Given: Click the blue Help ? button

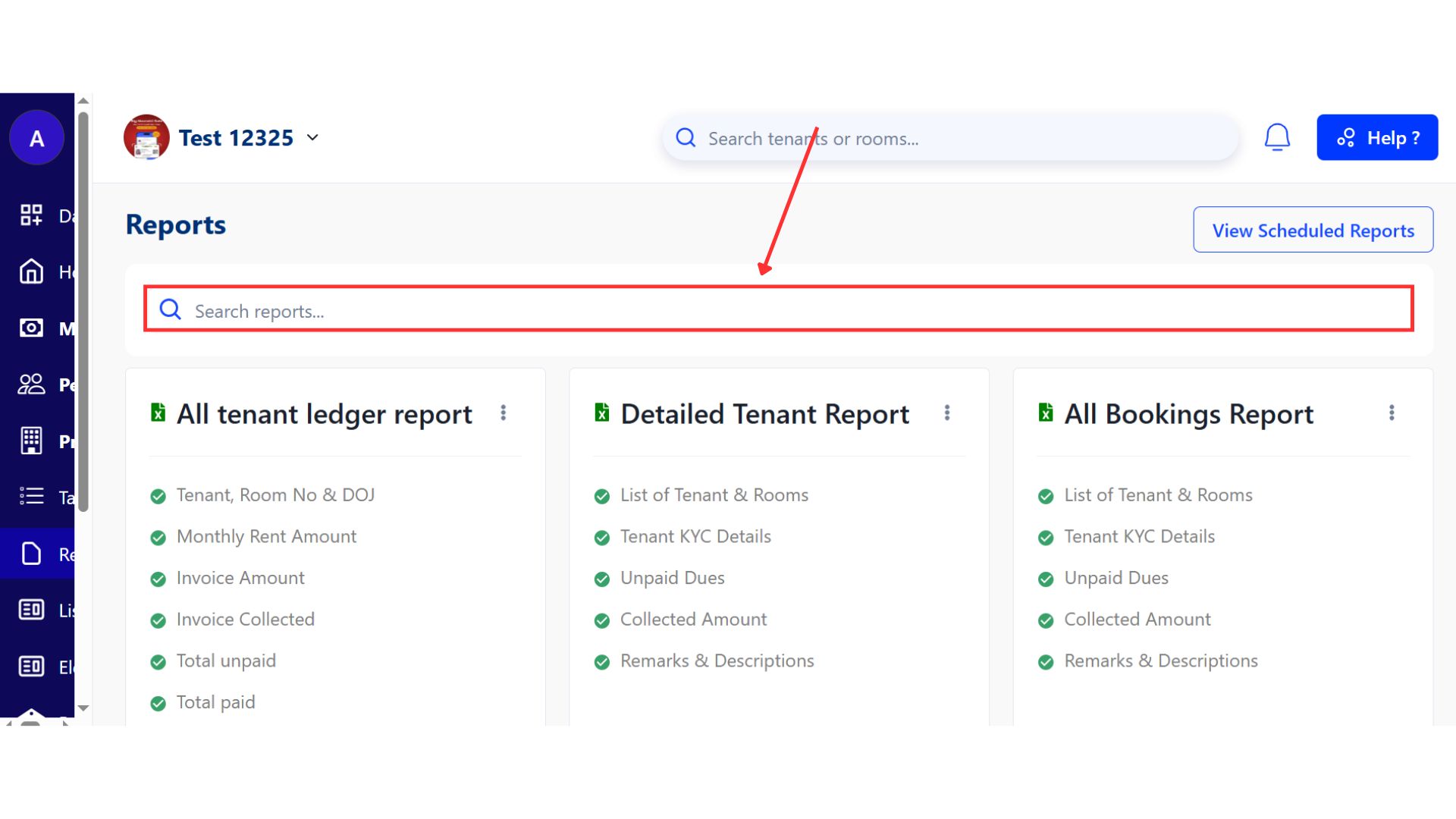Looking at the screenshot, I should (x=1377, y=137).
